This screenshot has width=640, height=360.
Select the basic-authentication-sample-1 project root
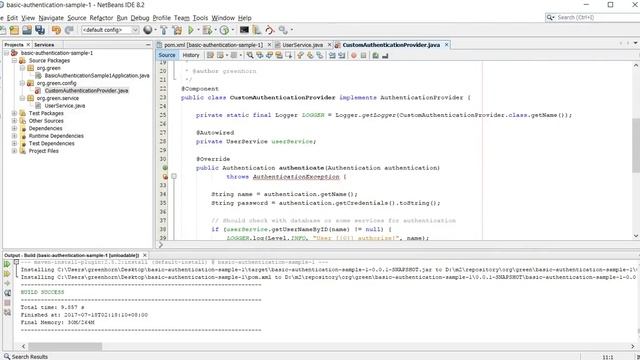point(57,53)
